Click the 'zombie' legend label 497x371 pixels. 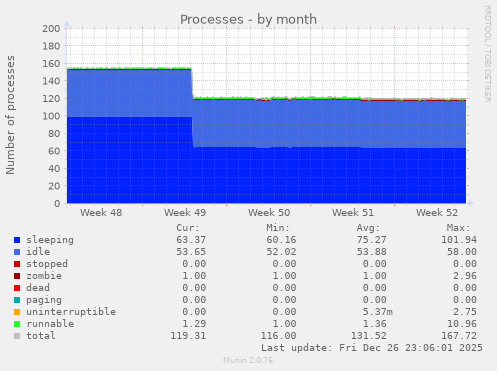pyautogui.click(x=44, y=276)
